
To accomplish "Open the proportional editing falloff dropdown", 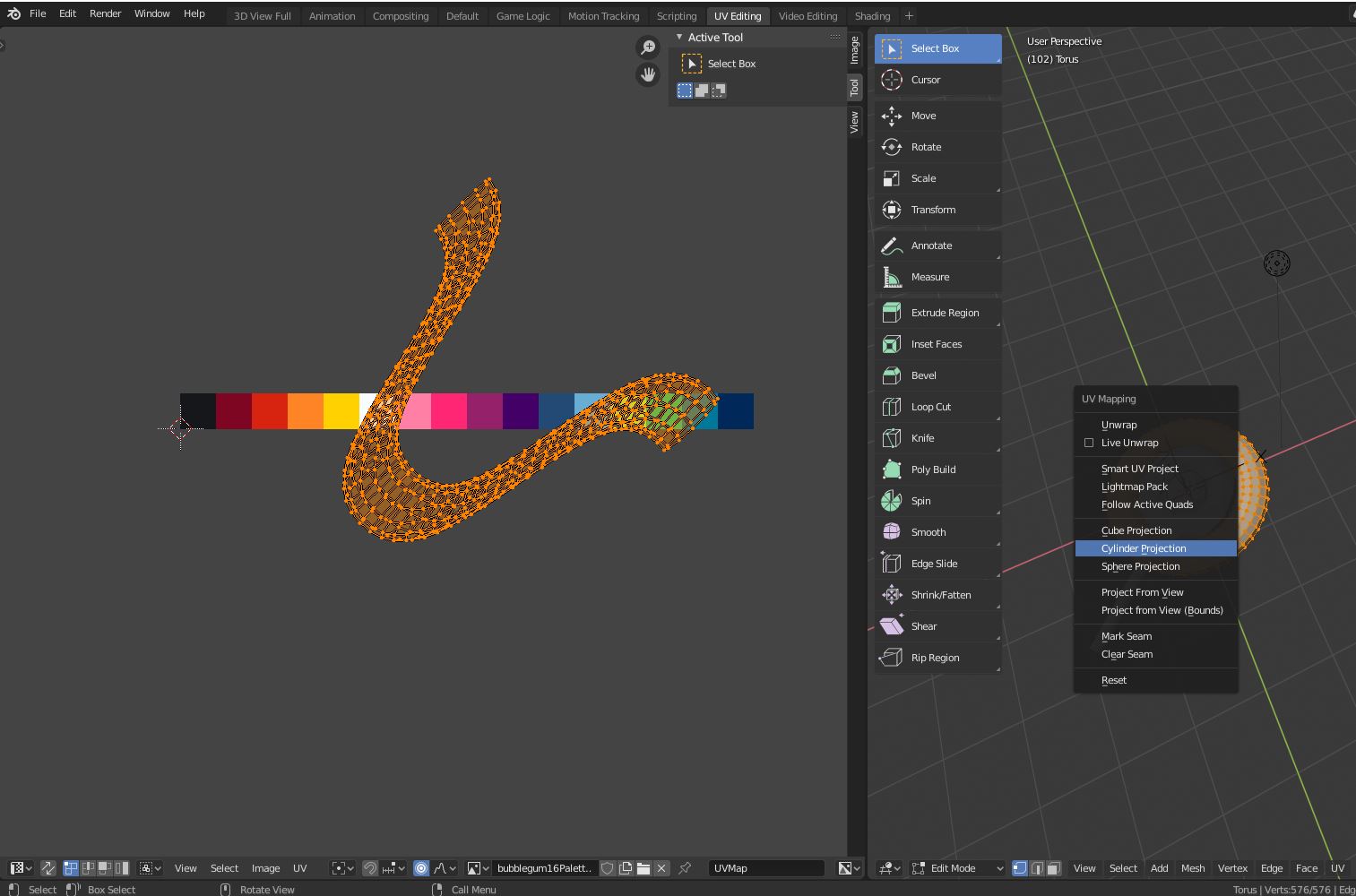I will tap(444, 868).
